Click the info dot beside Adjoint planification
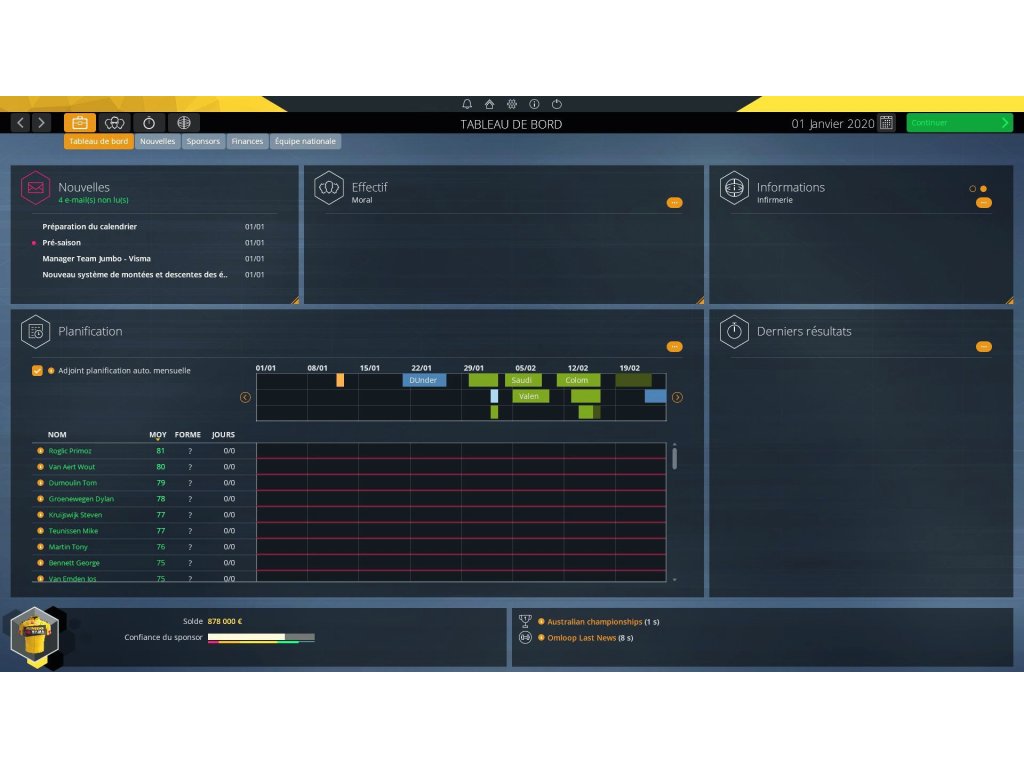This screenshot has height=768, width=1024. pos(51,370)
